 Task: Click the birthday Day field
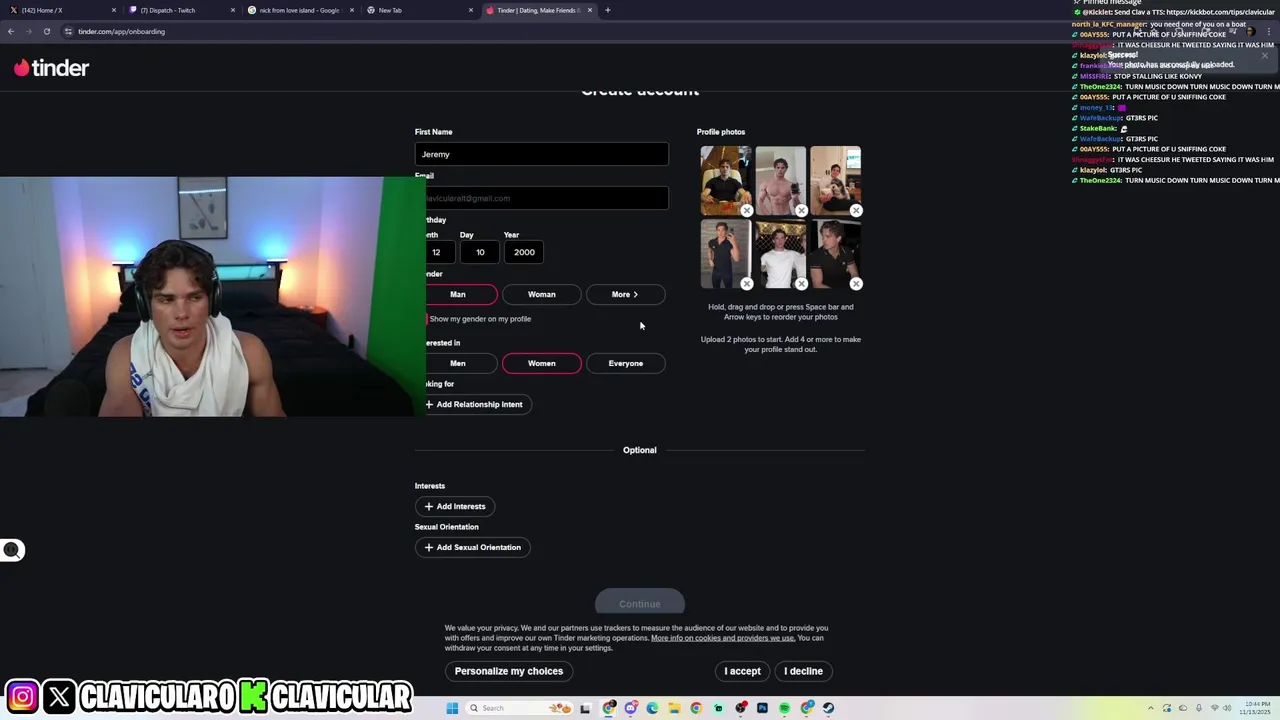[480, 252]
